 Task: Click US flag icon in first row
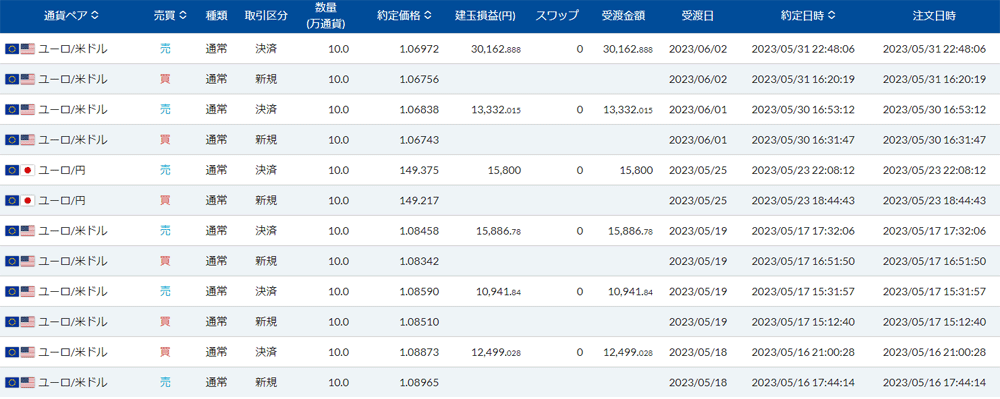point(27,49)
